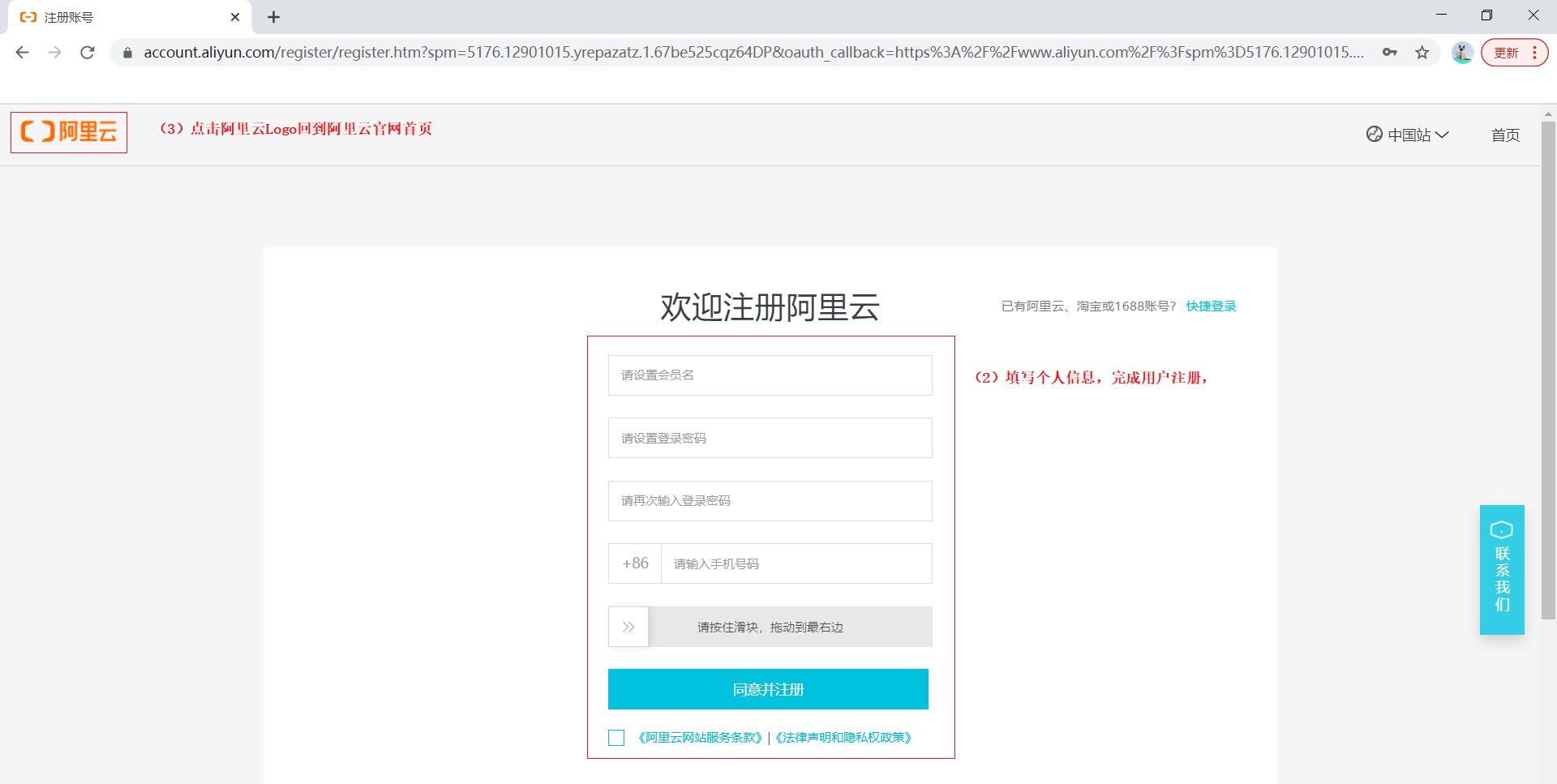Bookmark this page with the star icon

click(1422, 53)
